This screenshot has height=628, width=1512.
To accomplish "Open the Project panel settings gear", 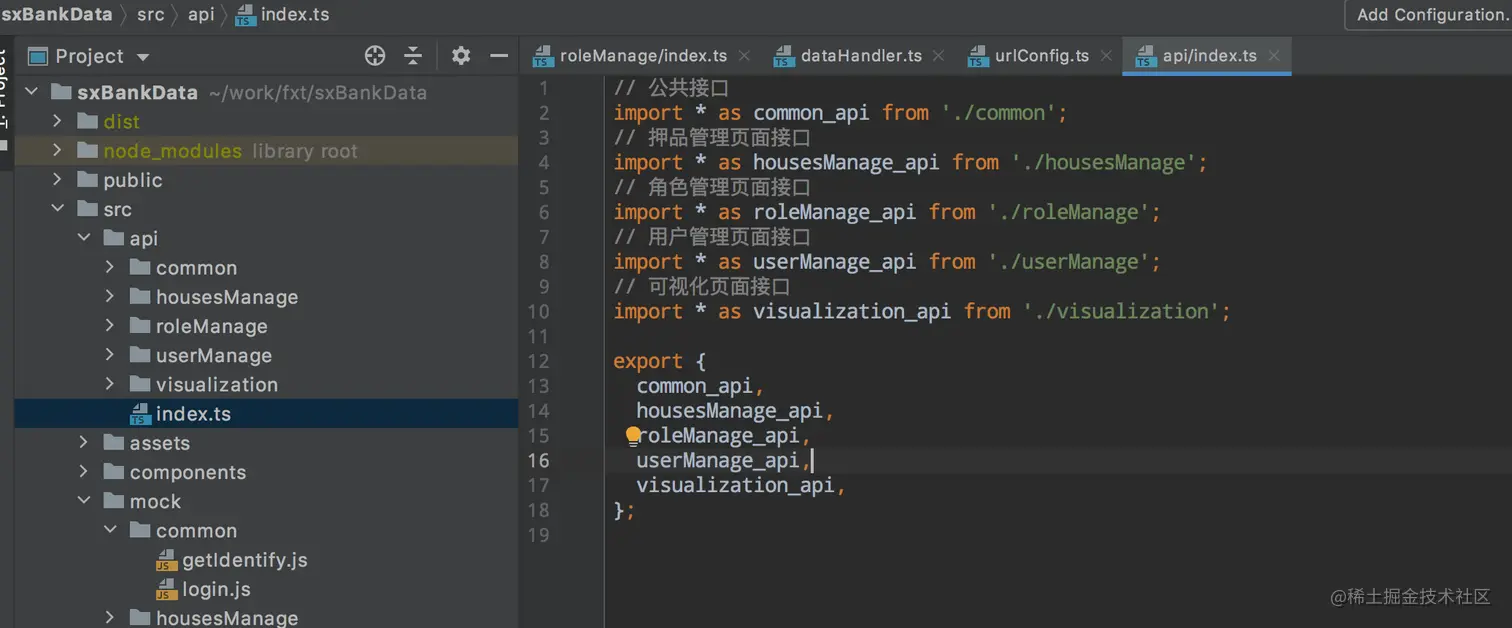I will coord(460,56).
